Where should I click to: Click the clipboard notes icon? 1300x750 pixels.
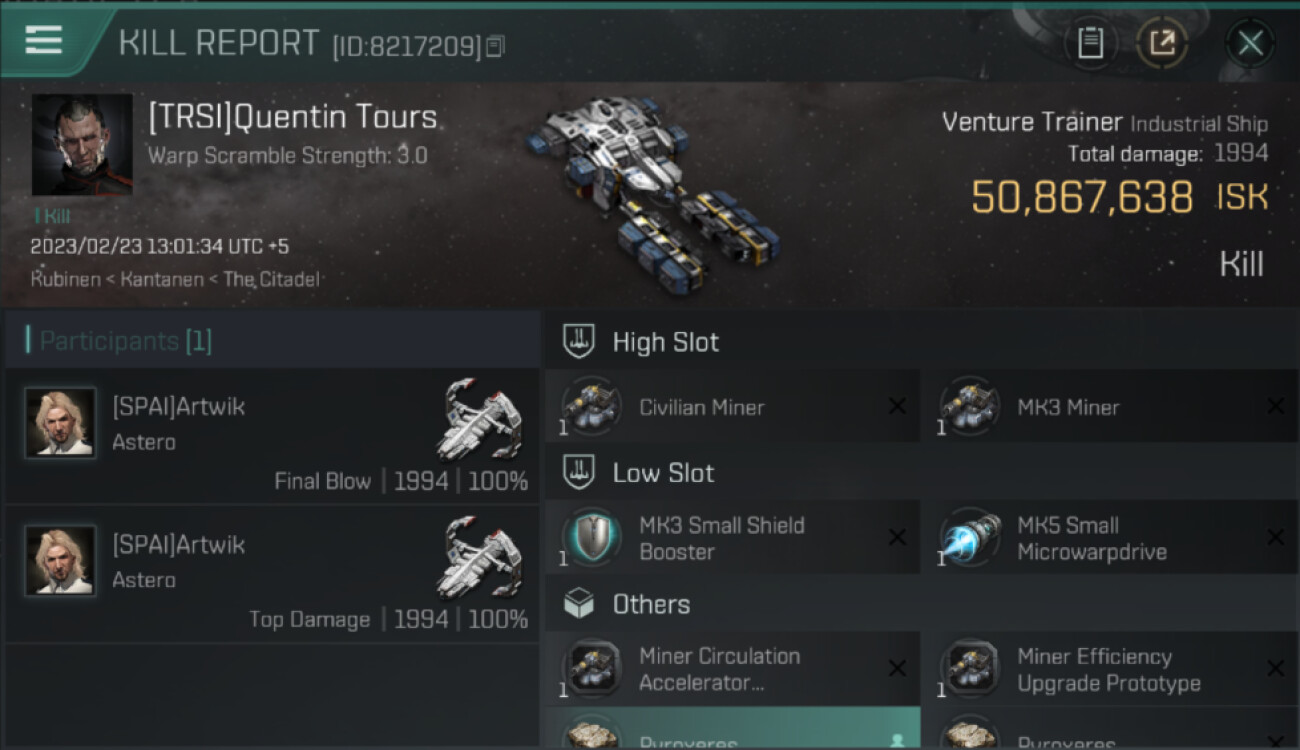tap(1090, 43)
